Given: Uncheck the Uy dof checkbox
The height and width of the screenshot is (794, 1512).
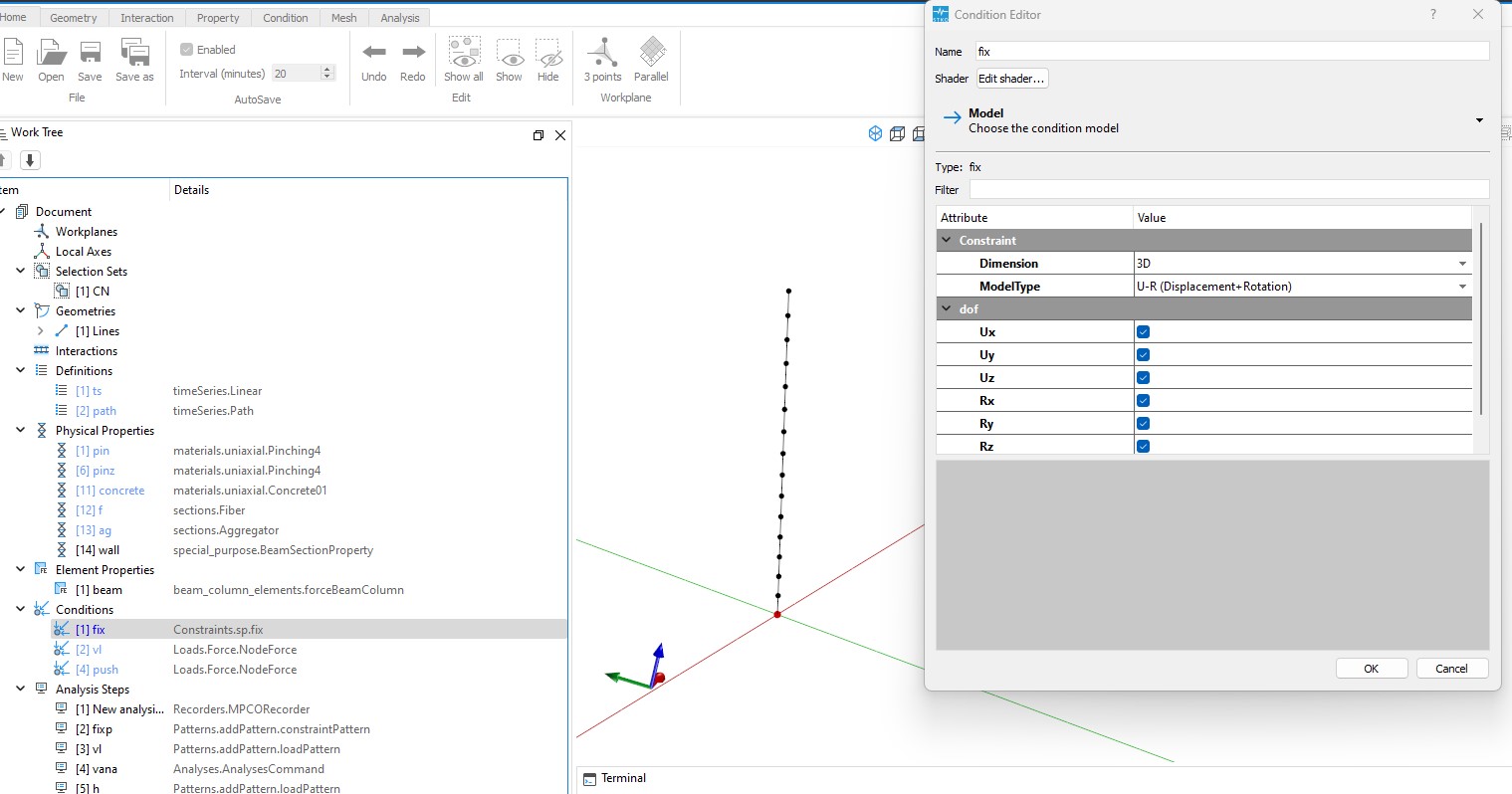Looking at the screenshot, I should [1143, 355].
